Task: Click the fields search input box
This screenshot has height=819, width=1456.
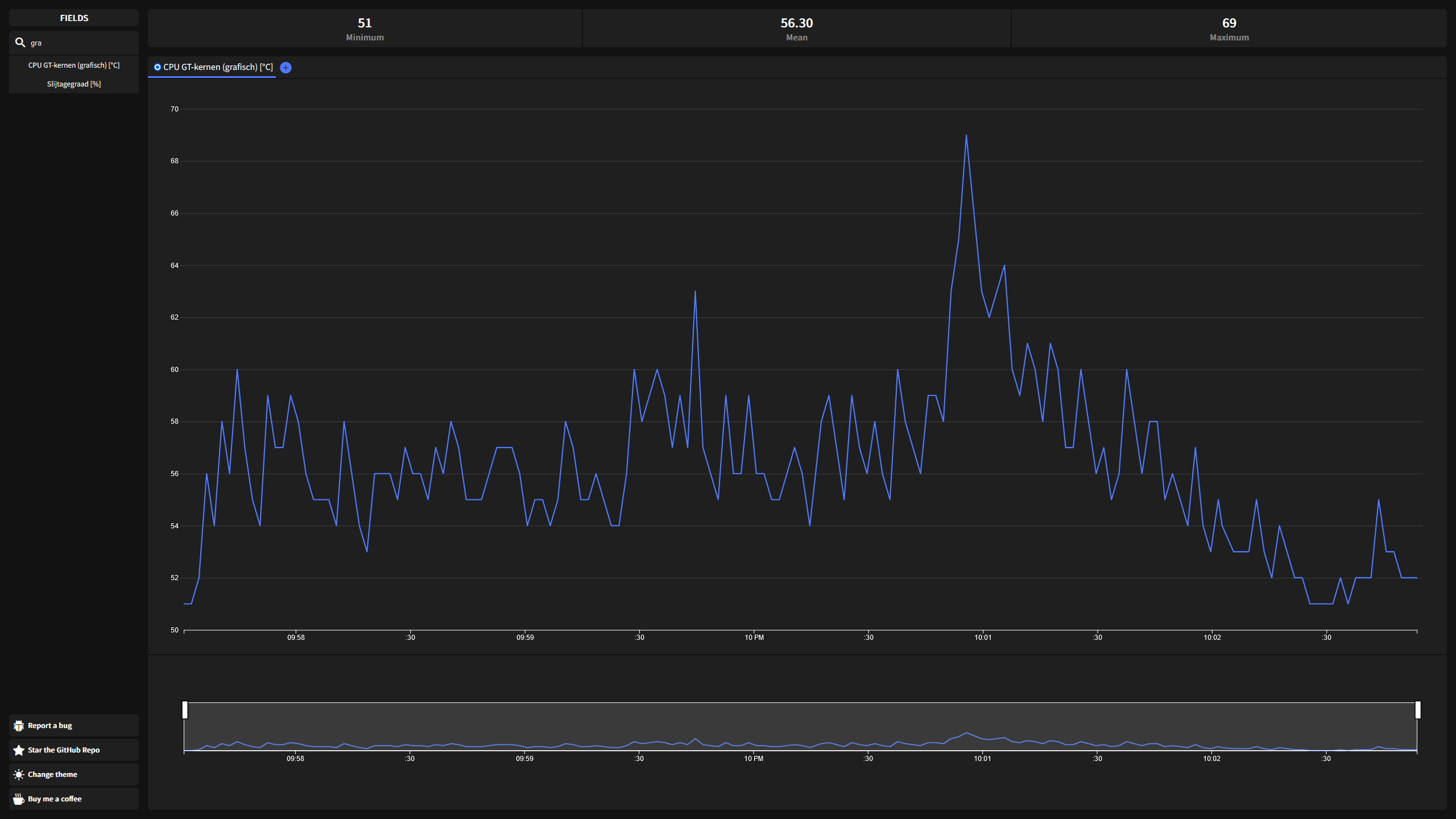Action: (x=80, y=43)
